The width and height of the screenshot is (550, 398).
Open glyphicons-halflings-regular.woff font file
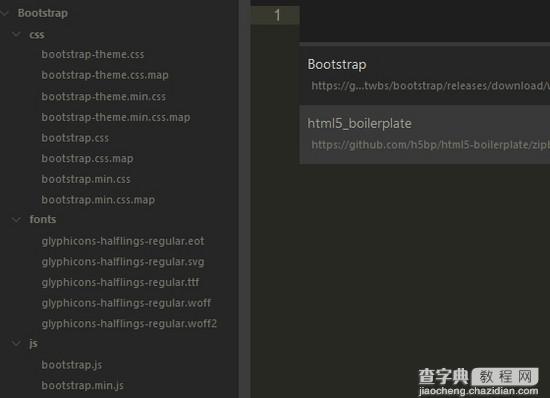(126, 303)
